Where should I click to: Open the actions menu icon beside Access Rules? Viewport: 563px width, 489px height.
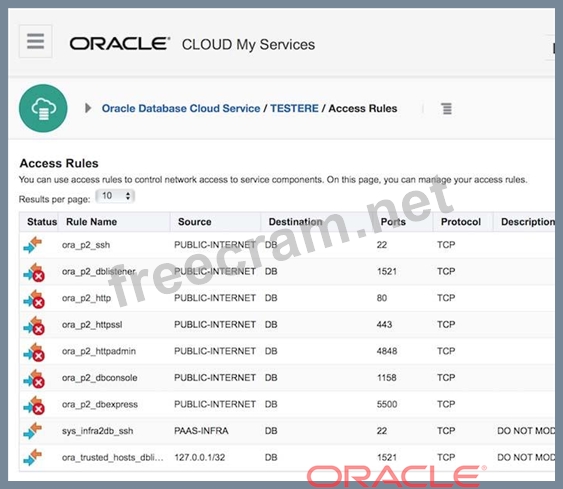[446, 108]
